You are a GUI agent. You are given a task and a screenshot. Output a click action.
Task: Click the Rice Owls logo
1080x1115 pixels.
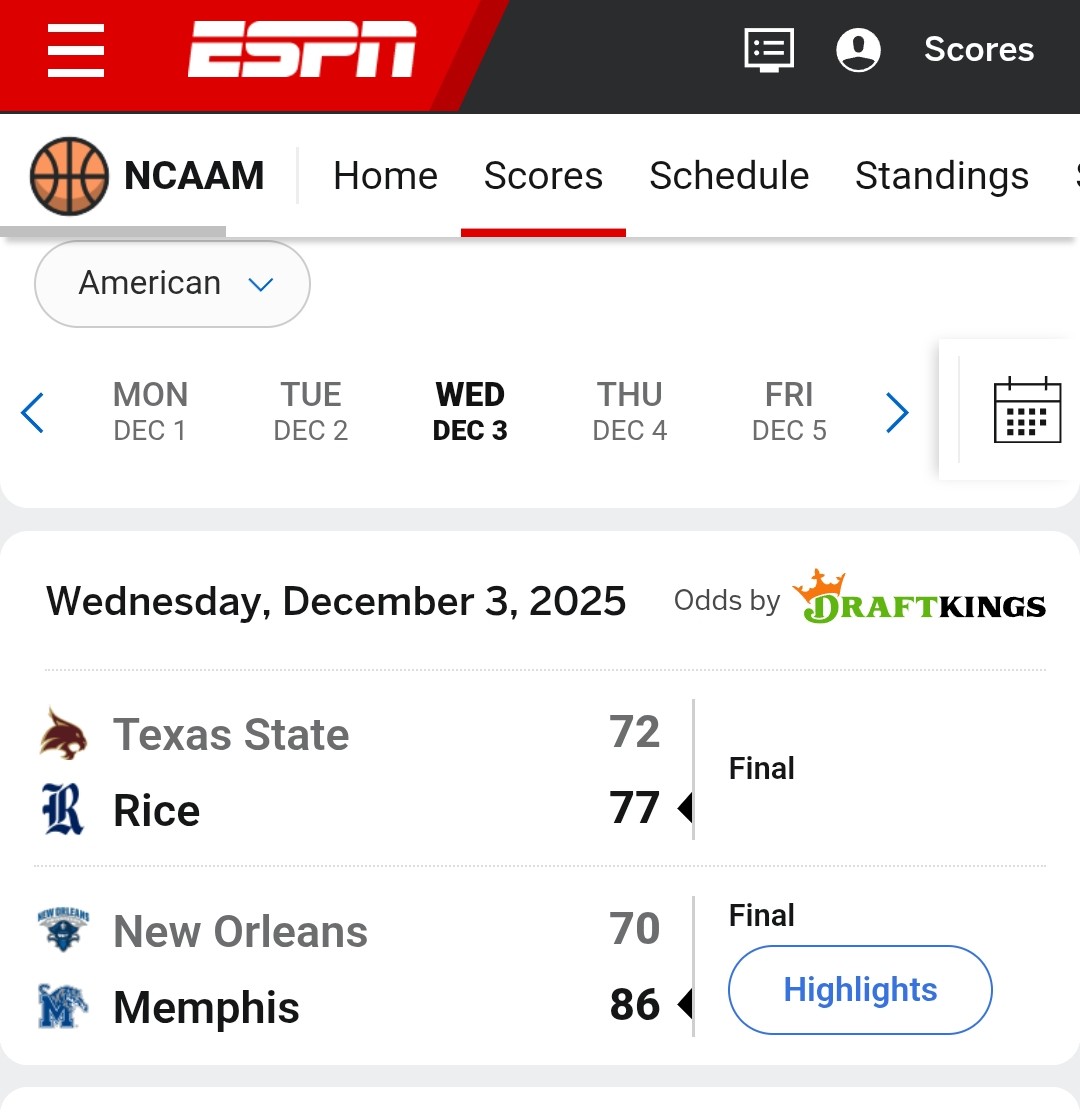coord(63,809)
